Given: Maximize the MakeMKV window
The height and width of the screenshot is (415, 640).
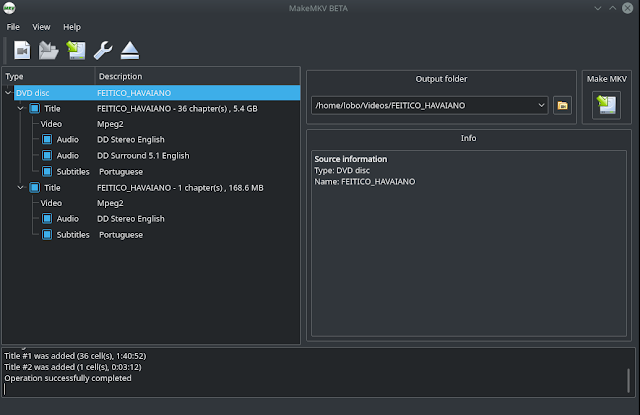Looking at the screenshot, I should point(613,8).
